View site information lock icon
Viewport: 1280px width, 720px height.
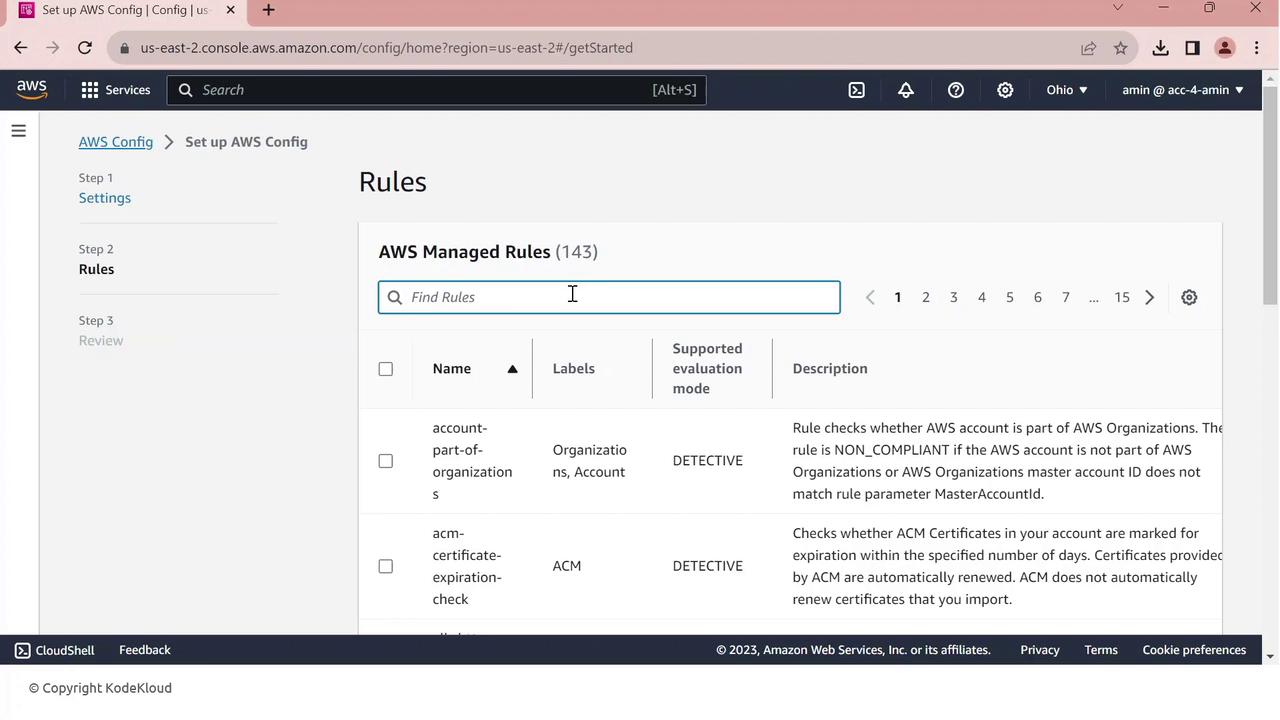point(123,48)
